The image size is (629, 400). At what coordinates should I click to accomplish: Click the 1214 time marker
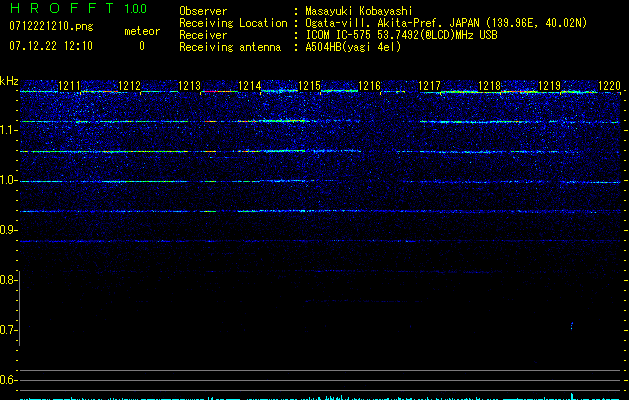coord(250,86)
